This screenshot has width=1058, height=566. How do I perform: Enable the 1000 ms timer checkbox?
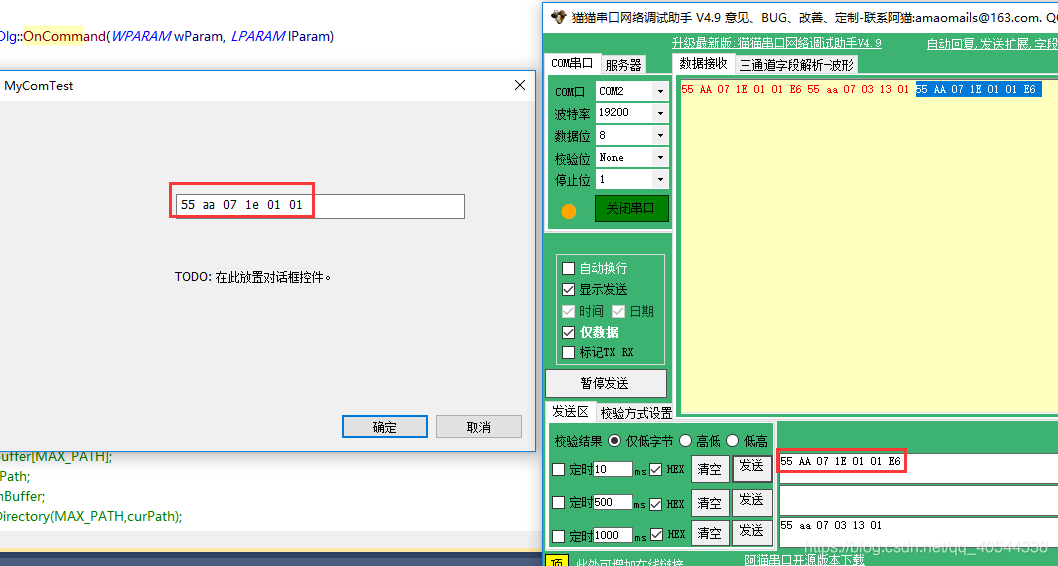pyautogui.click(x=558, y=536)
